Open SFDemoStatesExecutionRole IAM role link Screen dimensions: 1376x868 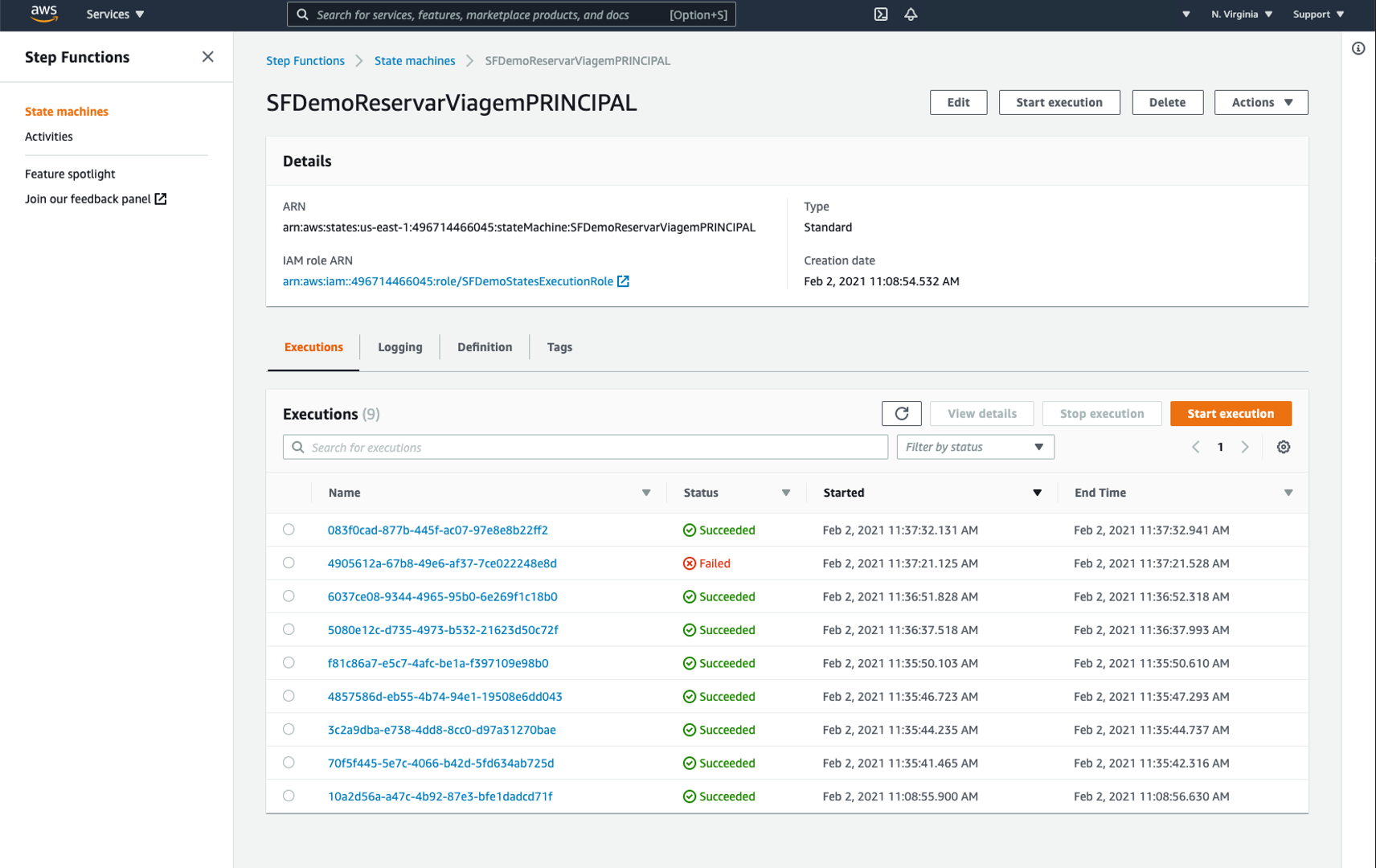tap(448, 281)
